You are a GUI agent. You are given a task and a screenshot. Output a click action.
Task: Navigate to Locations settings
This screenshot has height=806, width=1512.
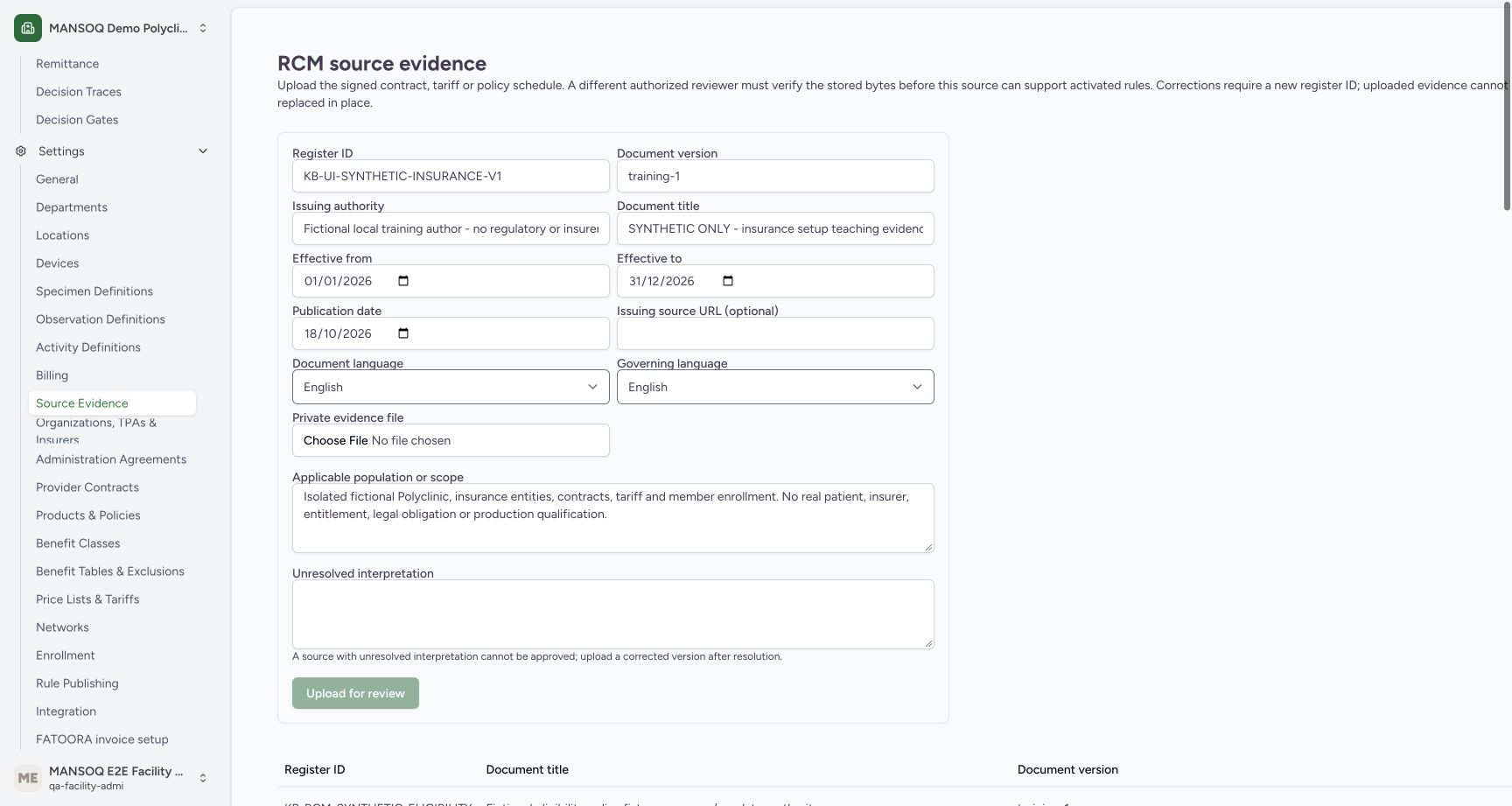(62, 235)
